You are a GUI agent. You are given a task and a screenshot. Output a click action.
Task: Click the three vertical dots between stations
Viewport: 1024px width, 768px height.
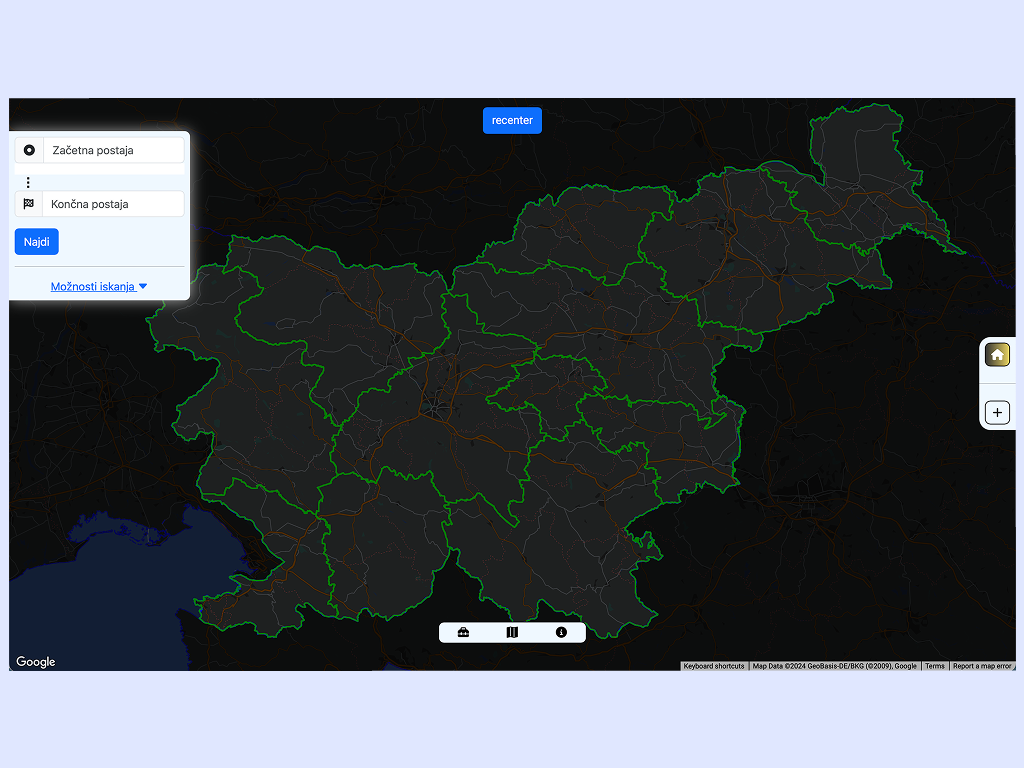[x=28, y=182]
